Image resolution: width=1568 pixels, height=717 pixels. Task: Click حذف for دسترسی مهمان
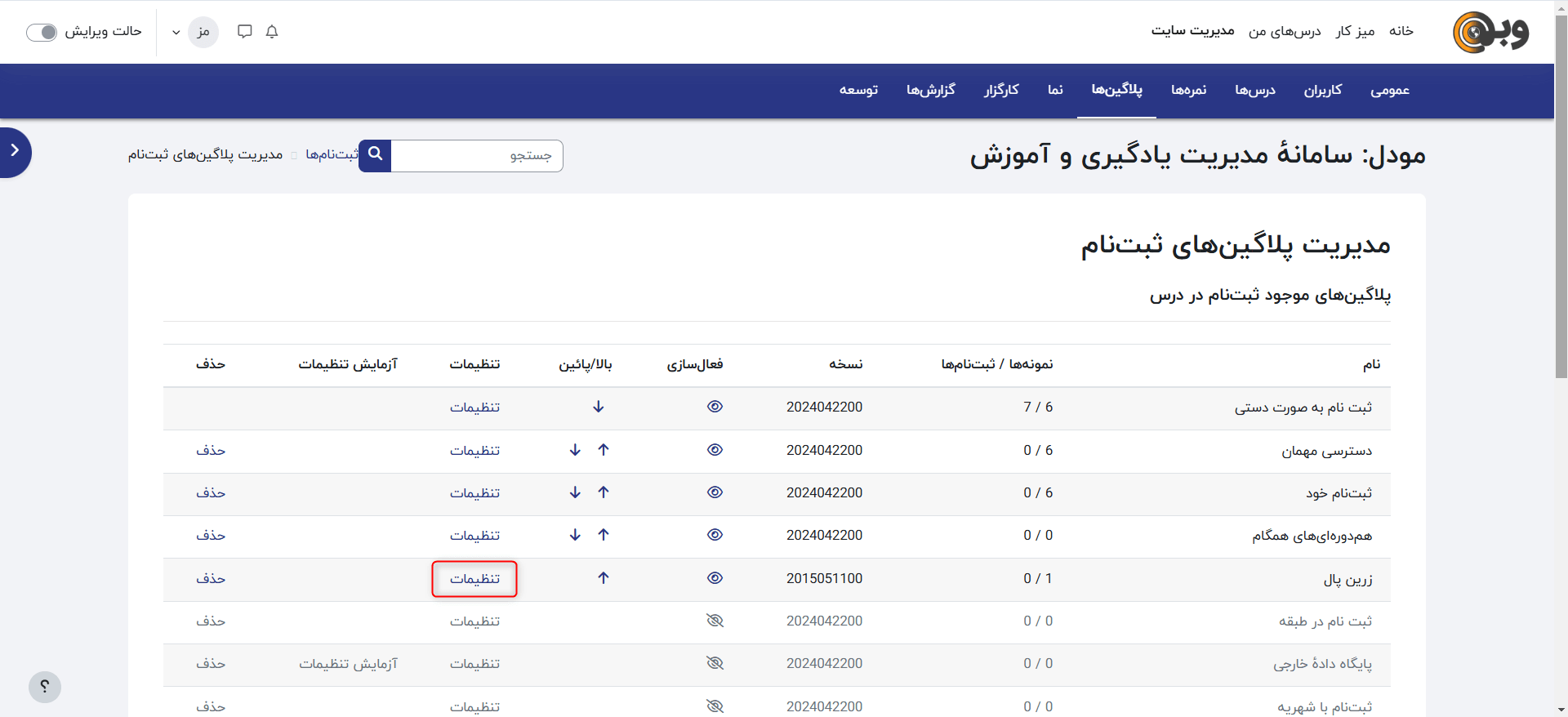coord(211,451)
